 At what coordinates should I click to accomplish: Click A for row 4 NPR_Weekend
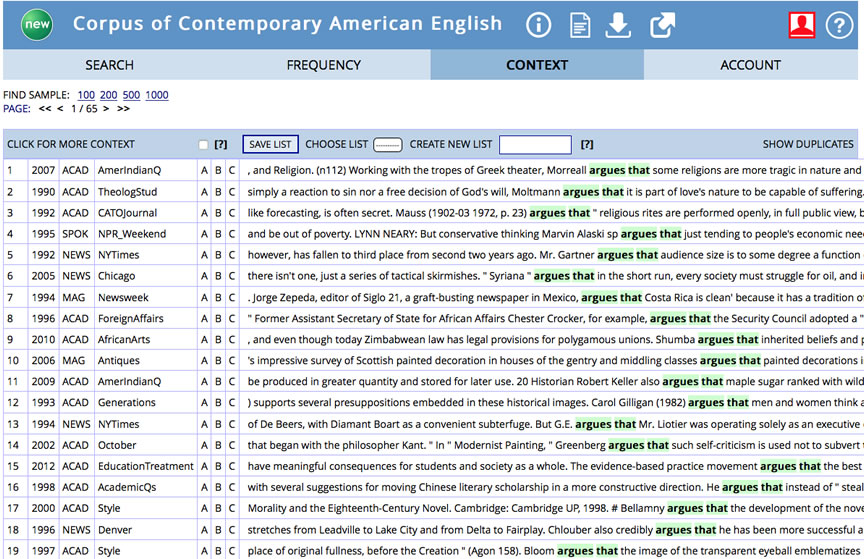click(x=204, y=234)
